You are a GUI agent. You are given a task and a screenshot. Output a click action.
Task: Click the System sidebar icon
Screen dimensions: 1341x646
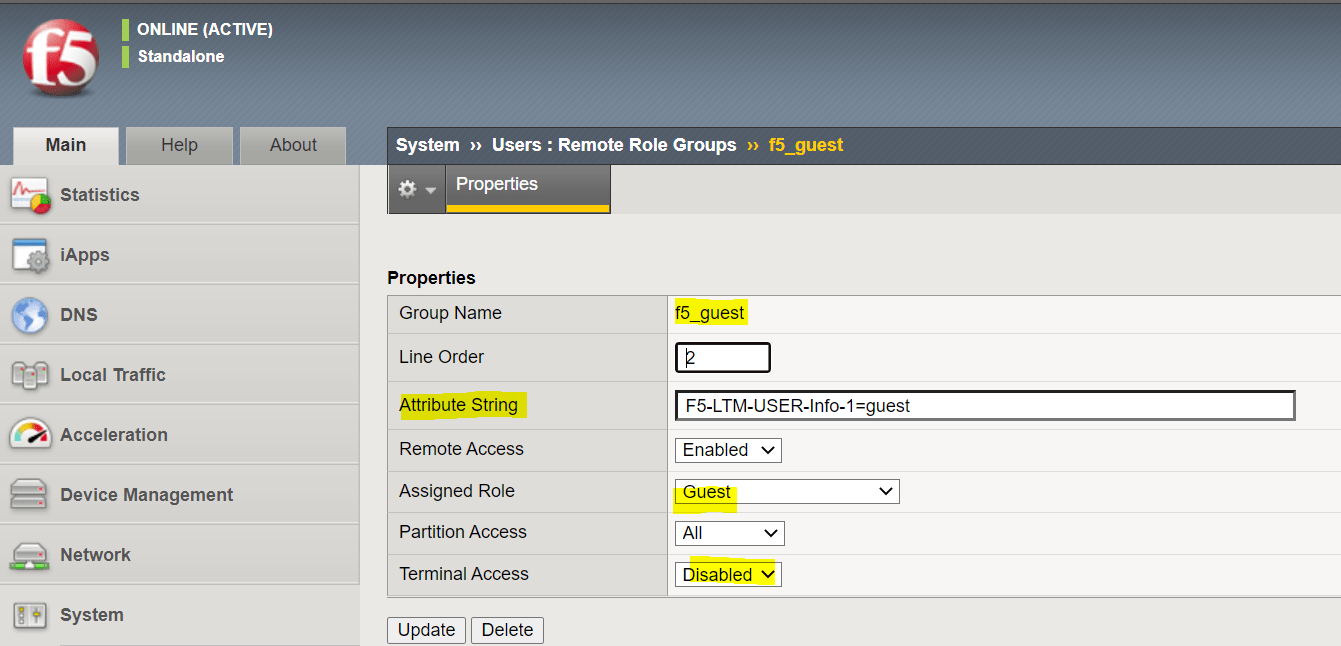(30, 614)
